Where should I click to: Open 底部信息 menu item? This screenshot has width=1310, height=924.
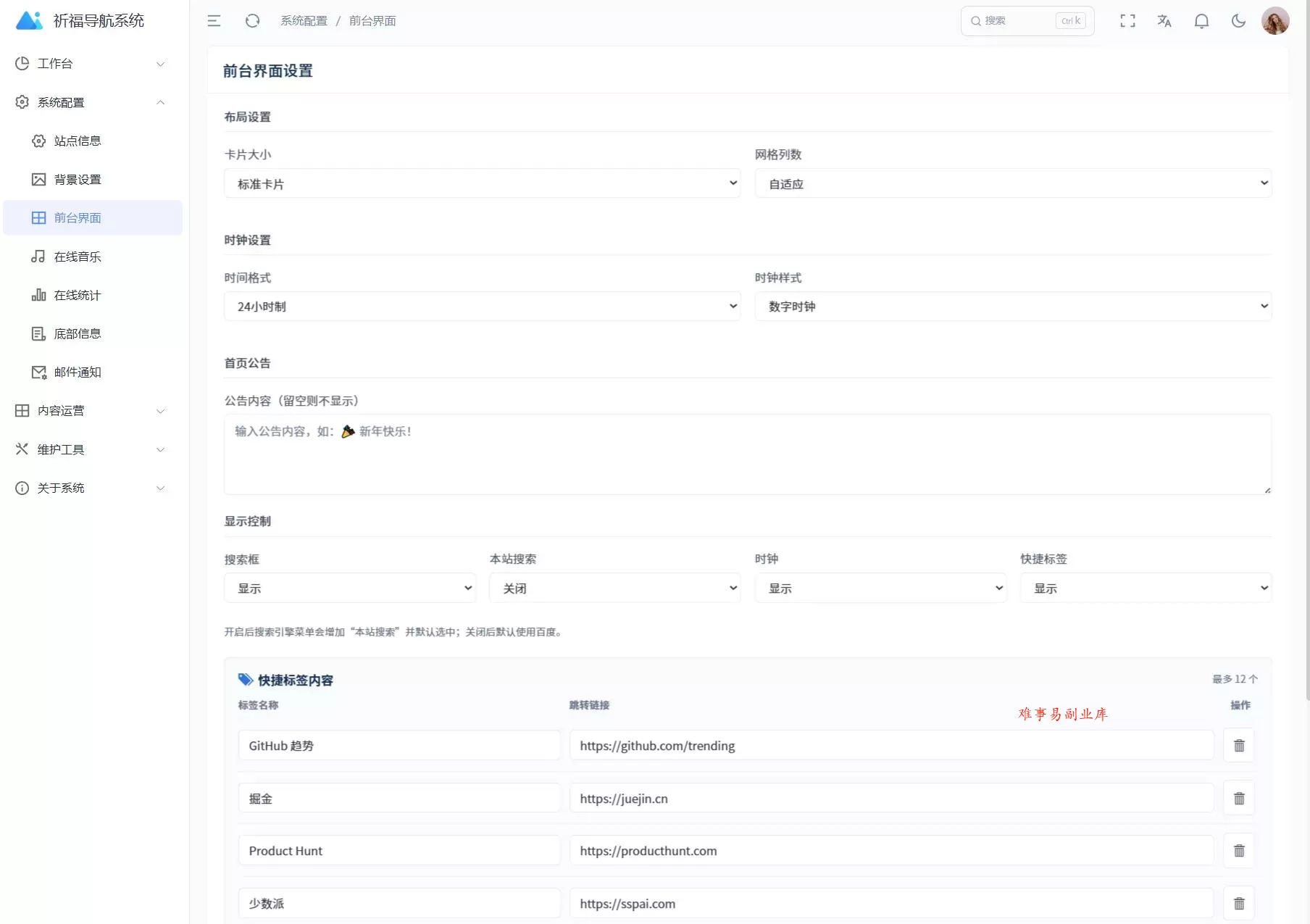coord(93,333)
